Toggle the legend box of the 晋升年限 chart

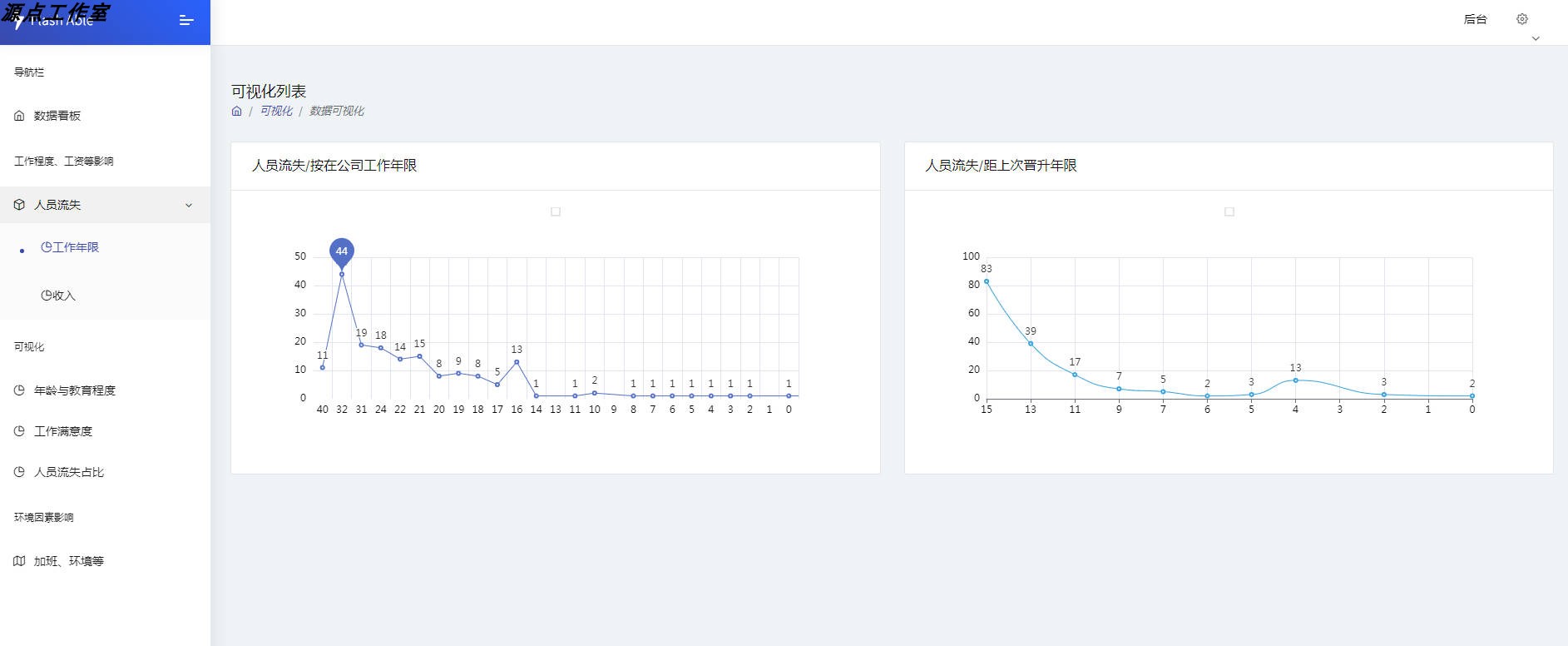pyautogui.click(x=1229, y=212)
